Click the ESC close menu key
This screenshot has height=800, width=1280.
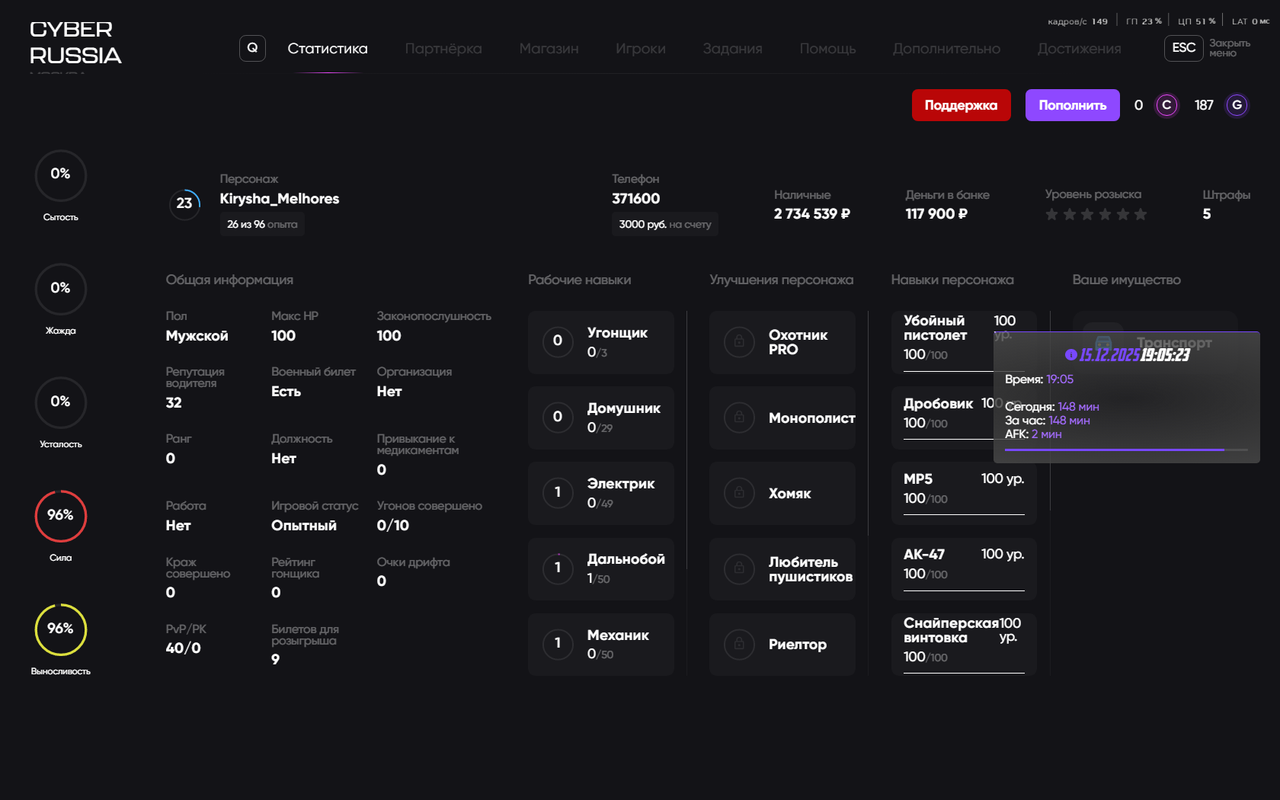[x=1184, y=48]
